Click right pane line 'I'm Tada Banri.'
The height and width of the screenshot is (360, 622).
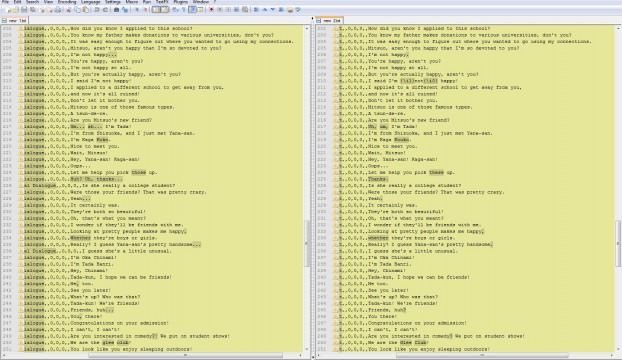click(390, 264)
